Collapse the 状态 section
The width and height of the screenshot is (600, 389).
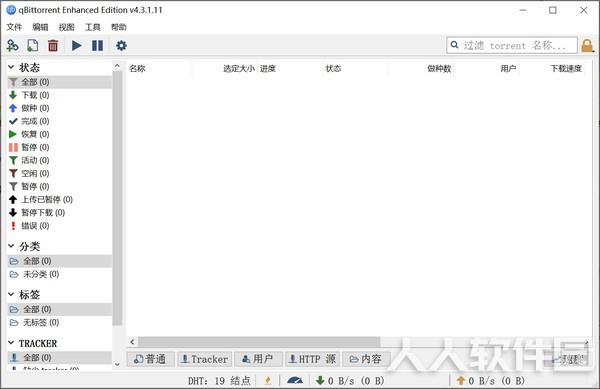pyautogui.click(x=11, y=67)
